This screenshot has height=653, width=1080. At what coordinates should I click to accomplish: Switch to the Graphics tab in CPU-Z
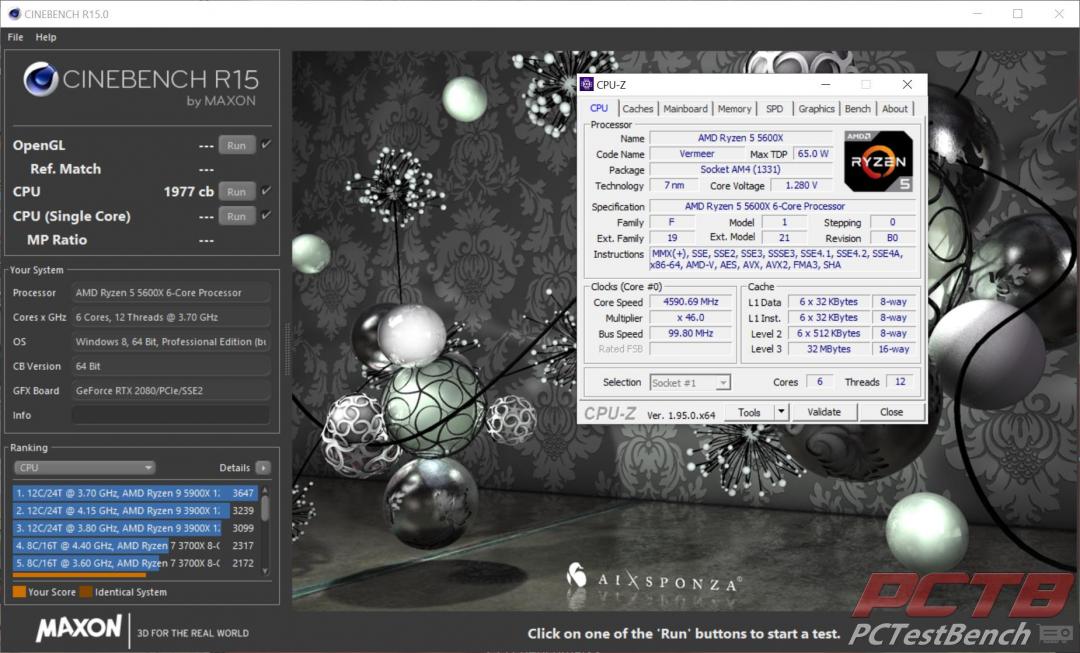click(816, 109)
